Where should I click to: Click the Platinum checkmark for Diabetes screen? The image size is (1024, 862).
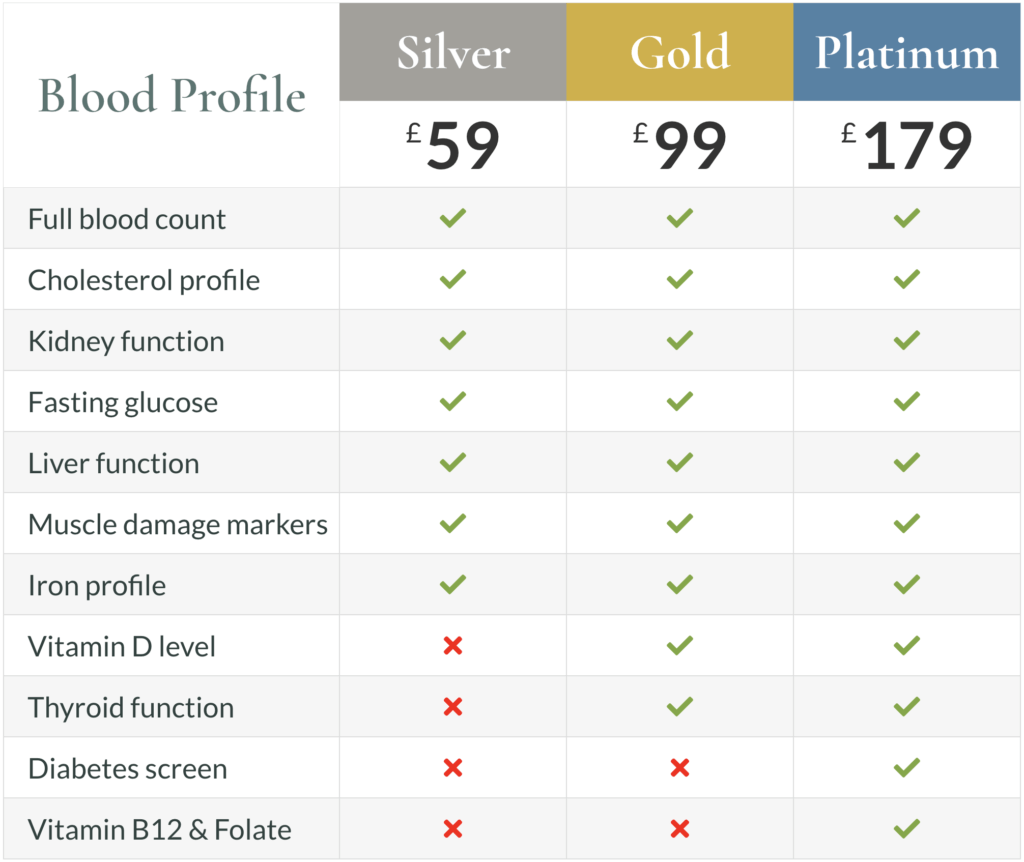[x=907, y=768]
